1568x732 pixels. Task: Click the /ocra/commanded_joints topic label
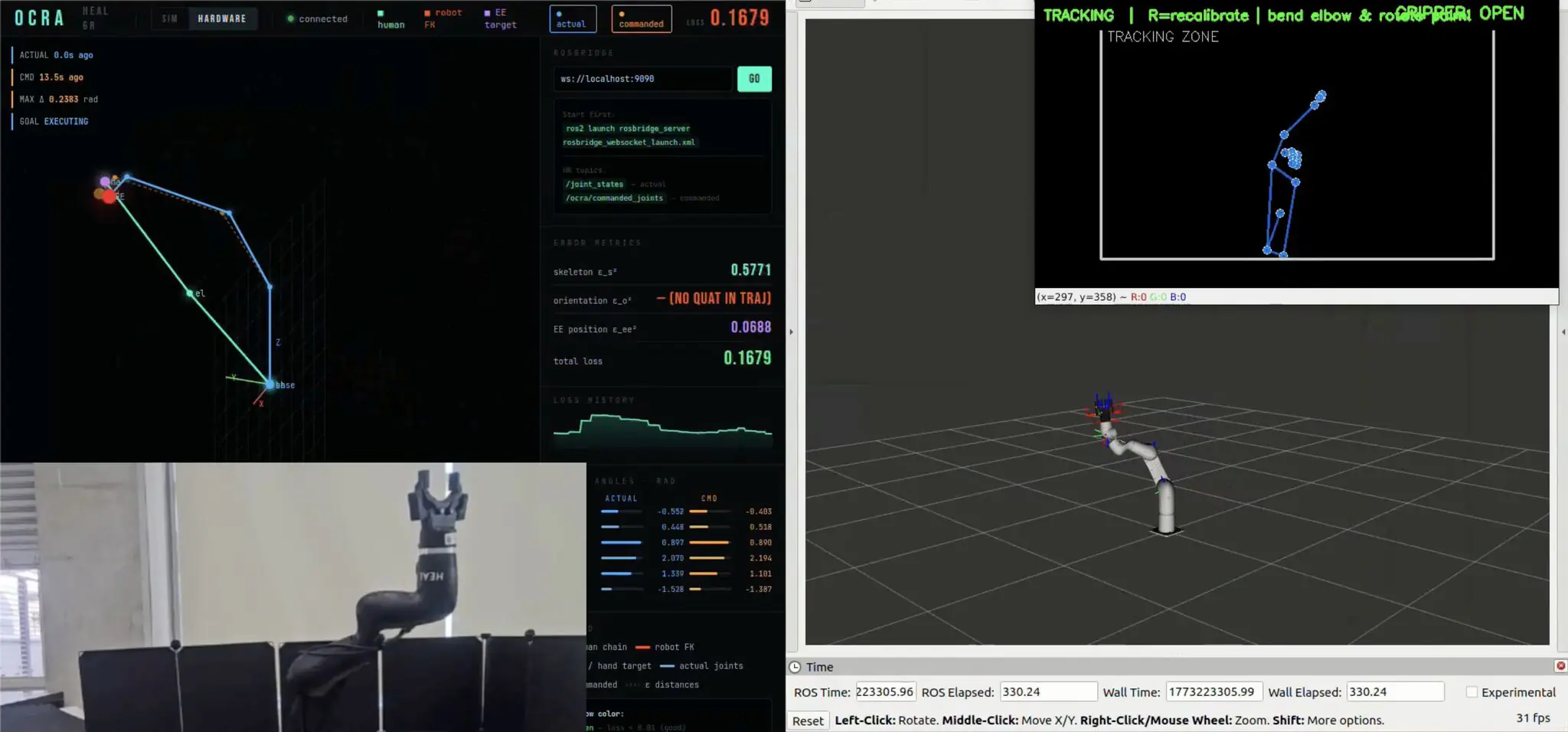pyautogui.click(x=614, y=198)
